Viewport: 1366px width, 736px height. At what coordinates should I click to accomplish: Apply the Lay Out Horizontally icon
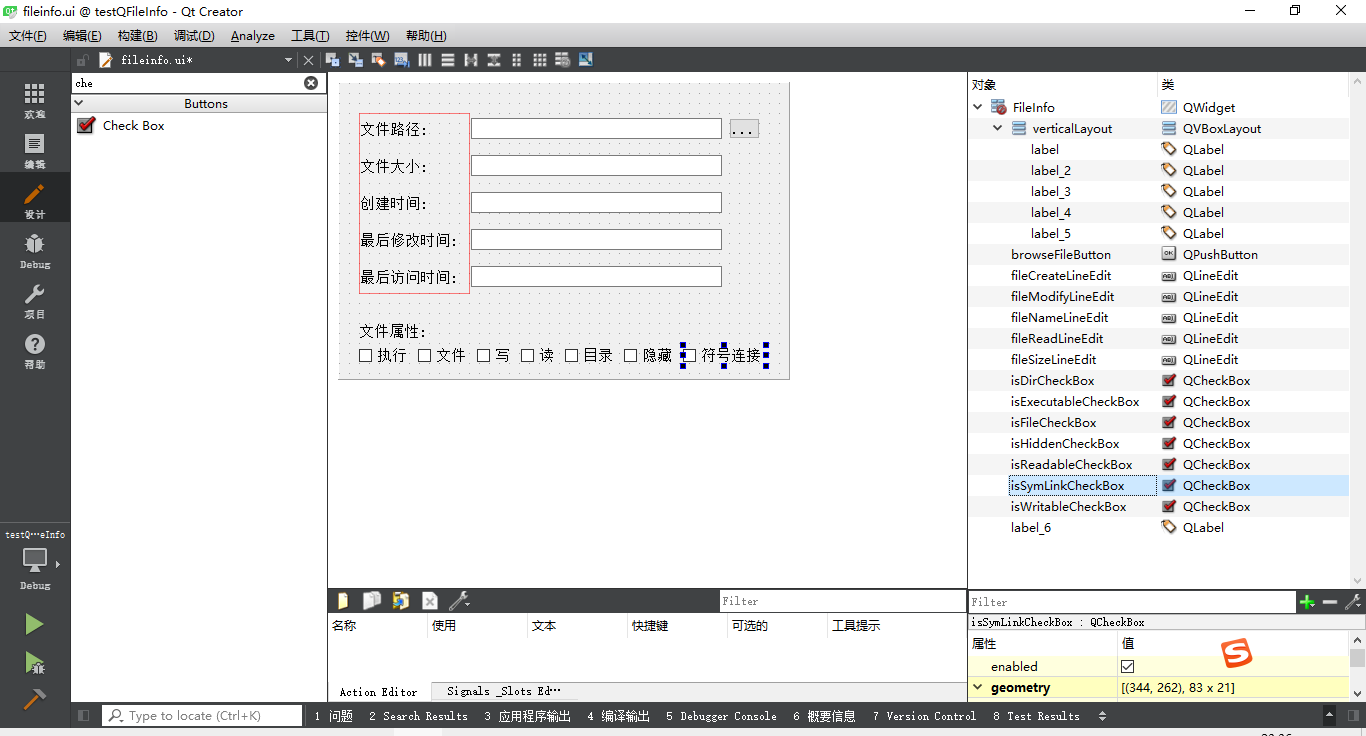(425, 59)
